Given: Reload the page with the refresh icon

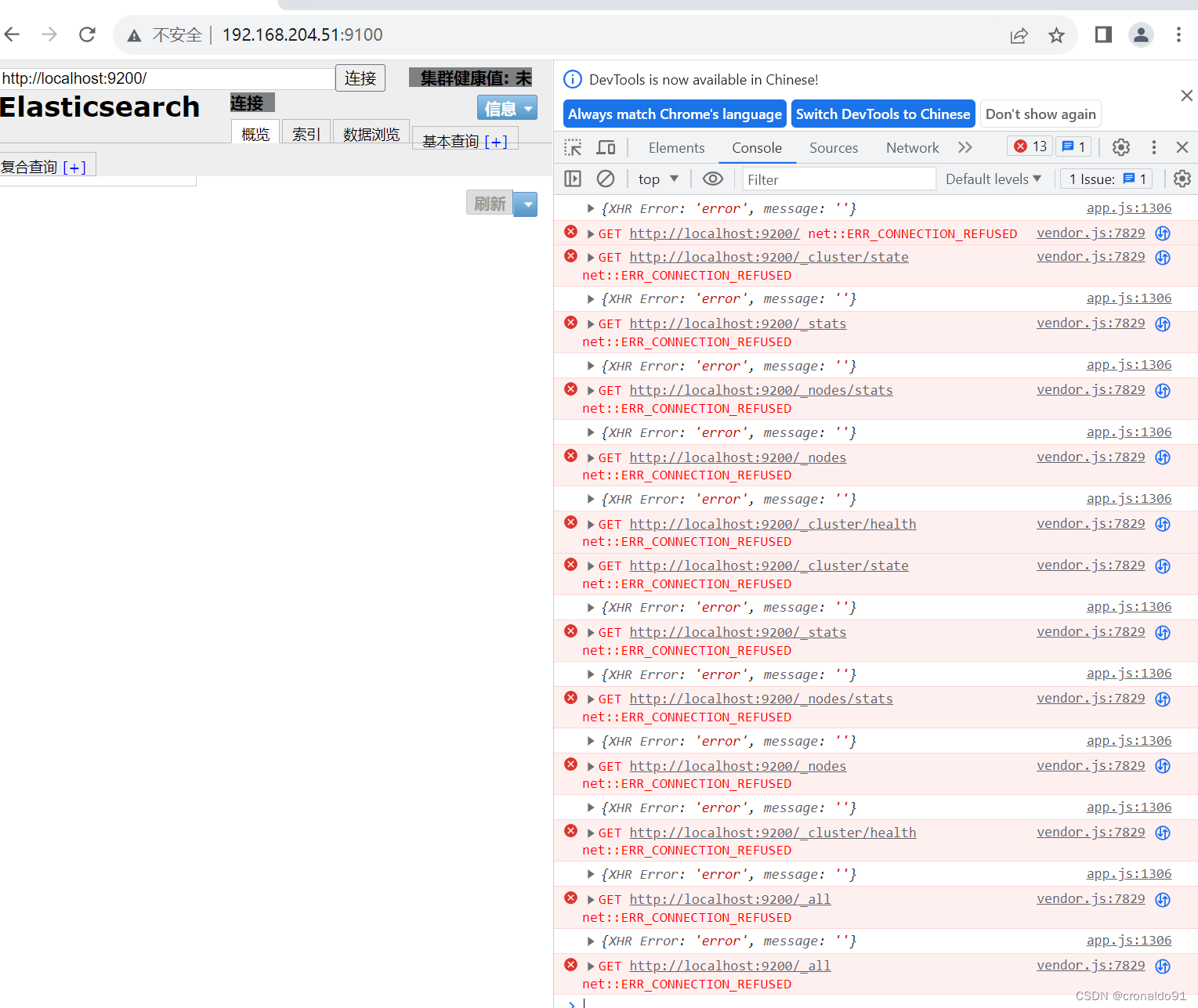Looking at the screenshot, I should click(87, 34).
